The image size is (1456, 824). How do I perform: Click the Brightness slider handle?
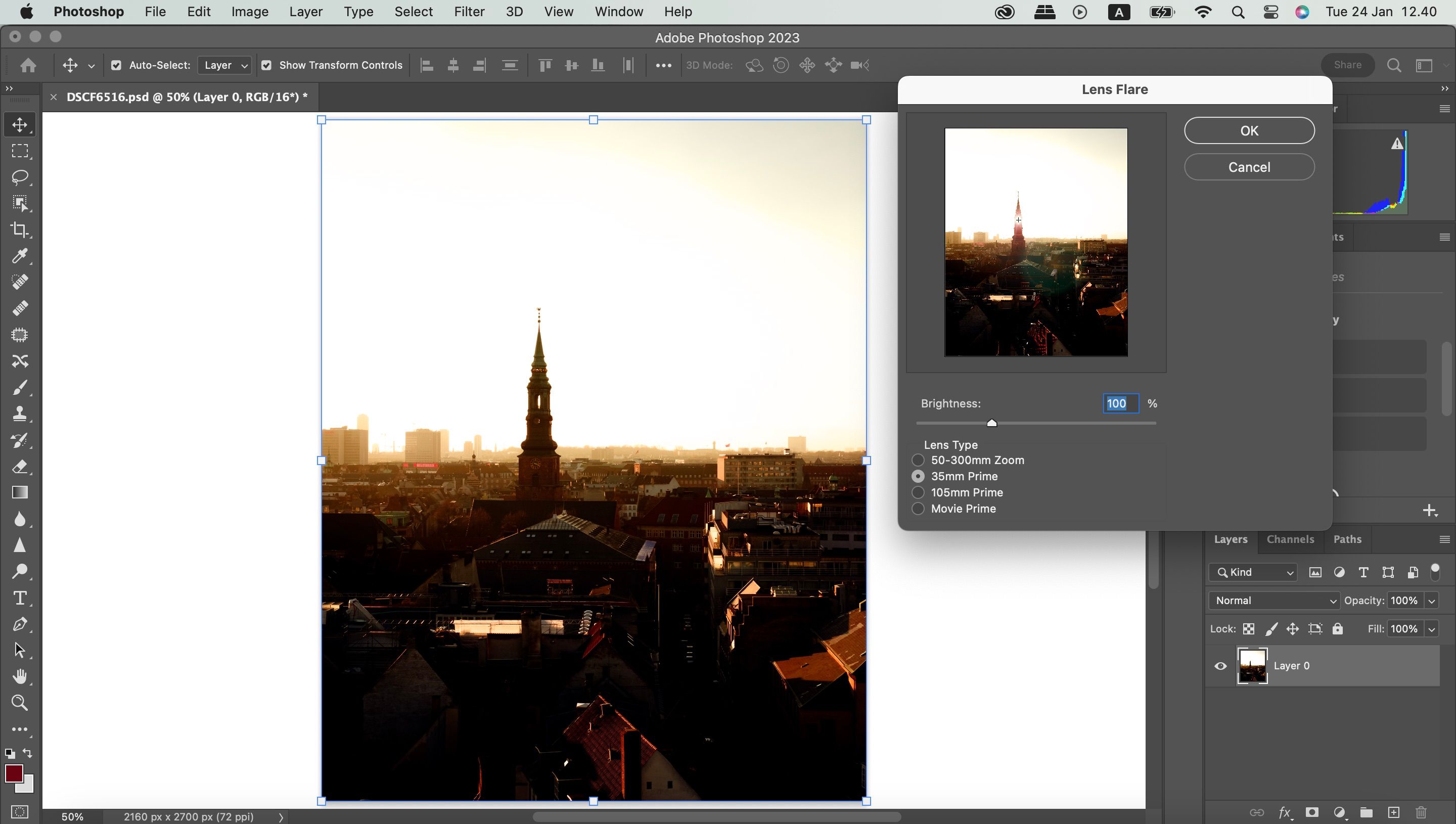(991, 423)
